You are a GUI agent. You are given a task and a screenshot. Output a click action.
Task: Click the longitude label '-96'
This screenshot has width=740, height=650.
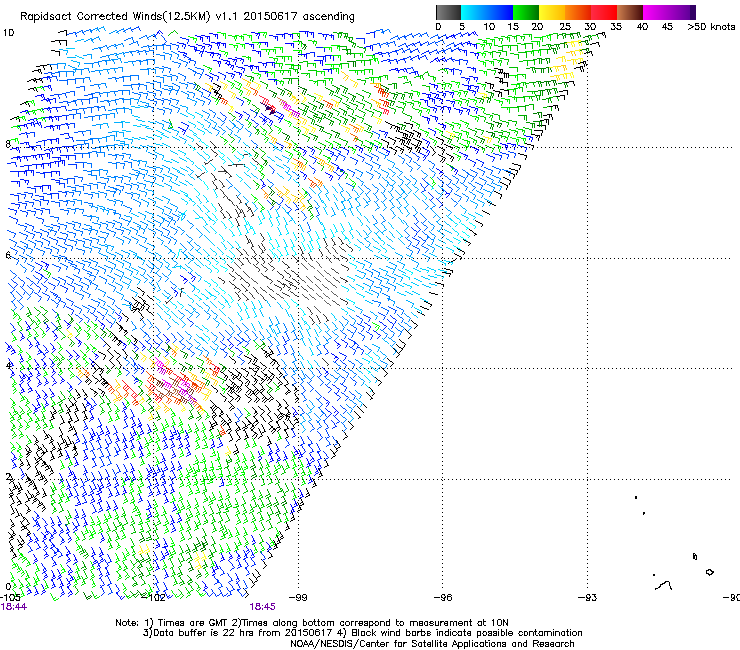pyautogui.click(x=443, y=598)
